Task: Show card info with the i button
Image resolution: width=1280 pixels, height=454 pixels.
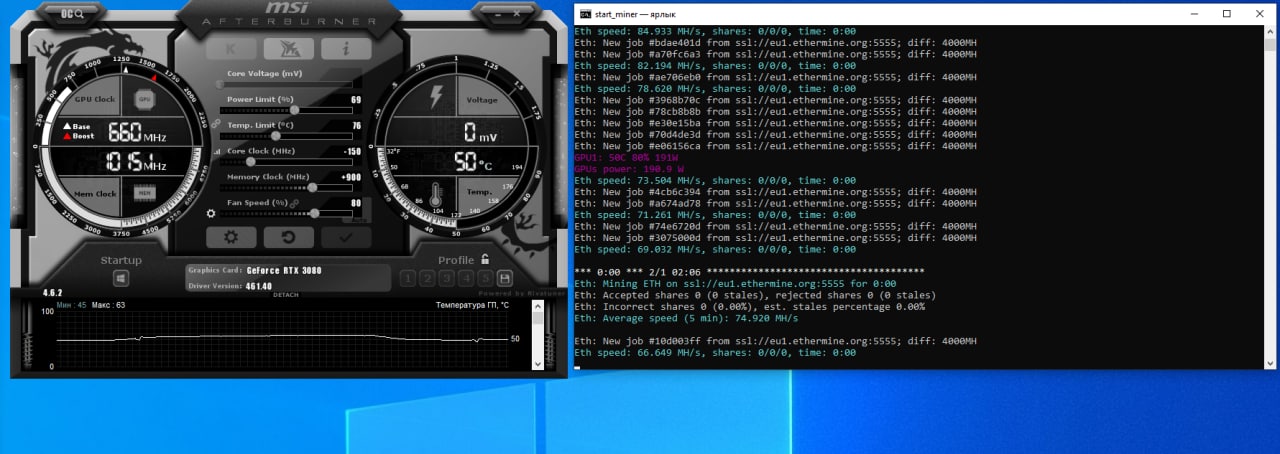Action: tap(346, 49)
